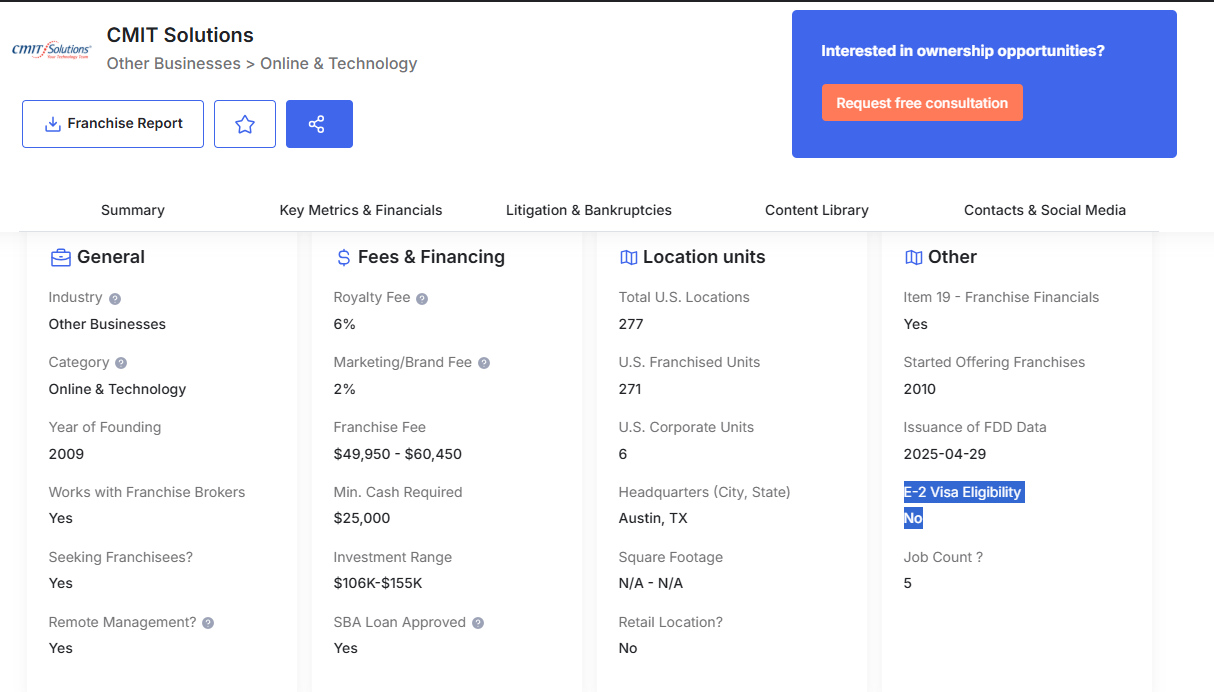
Task: Click the Works with Franchise Brokers label
Action: coord(147,492)
